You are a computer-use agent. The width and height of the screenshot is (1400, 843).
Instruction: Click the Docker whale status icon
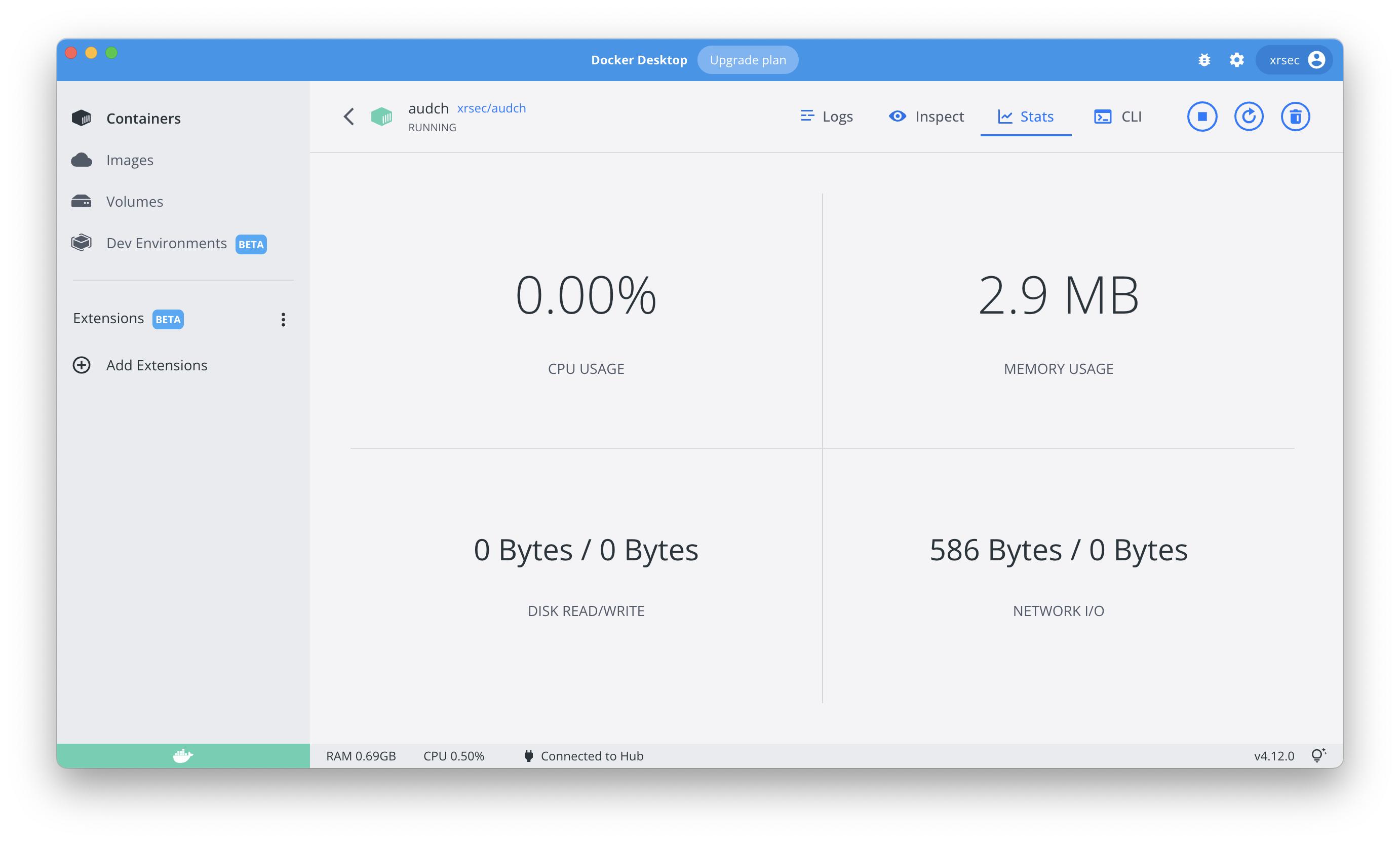pos(183,755)
